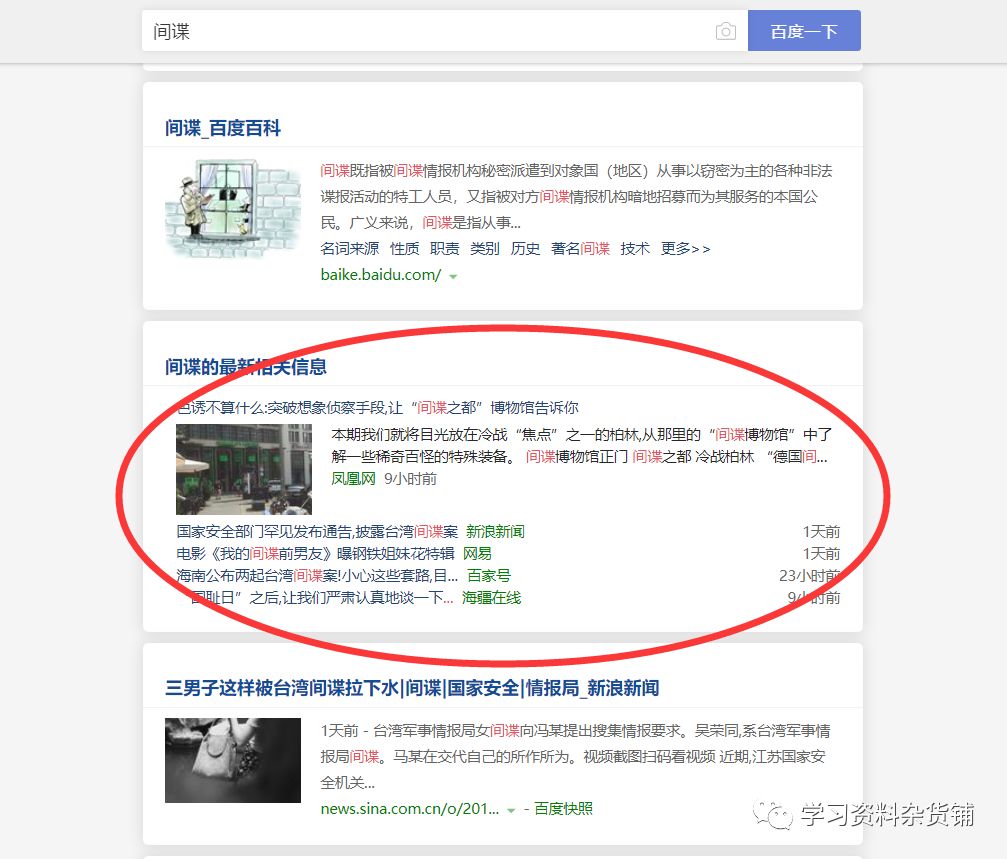
Task: Open 电影《我的间谍前男友》 news item
Action: click(315, 553)
